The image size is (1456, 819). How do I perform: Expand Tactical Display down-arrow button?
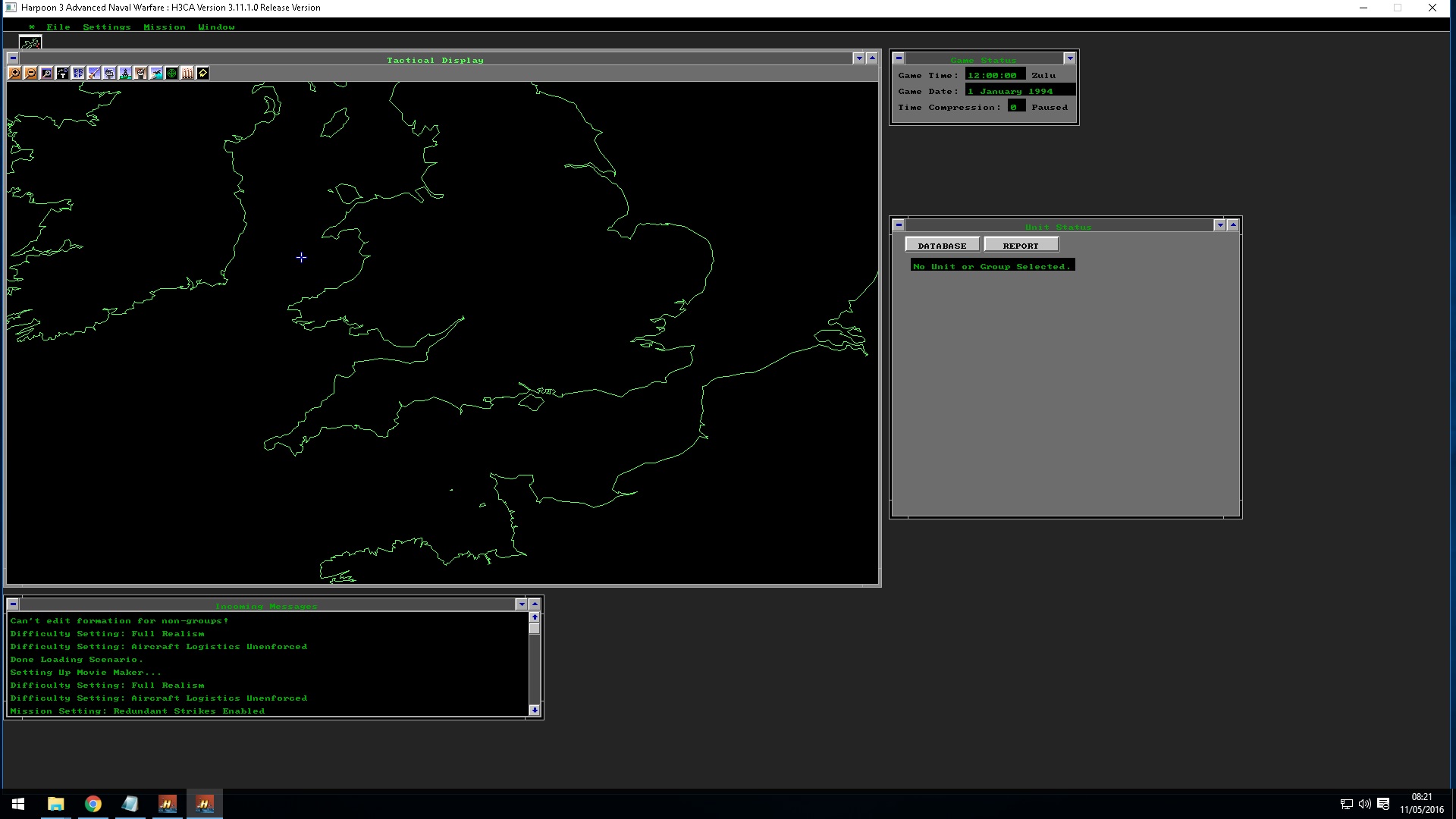click(858, 58)
